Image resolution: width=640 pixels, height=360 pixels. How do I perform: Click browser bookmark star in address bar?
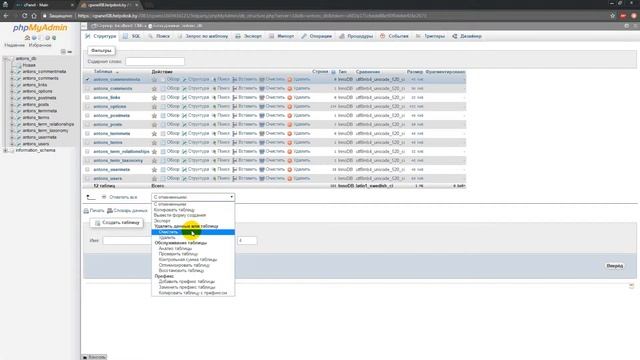point(613,16)
